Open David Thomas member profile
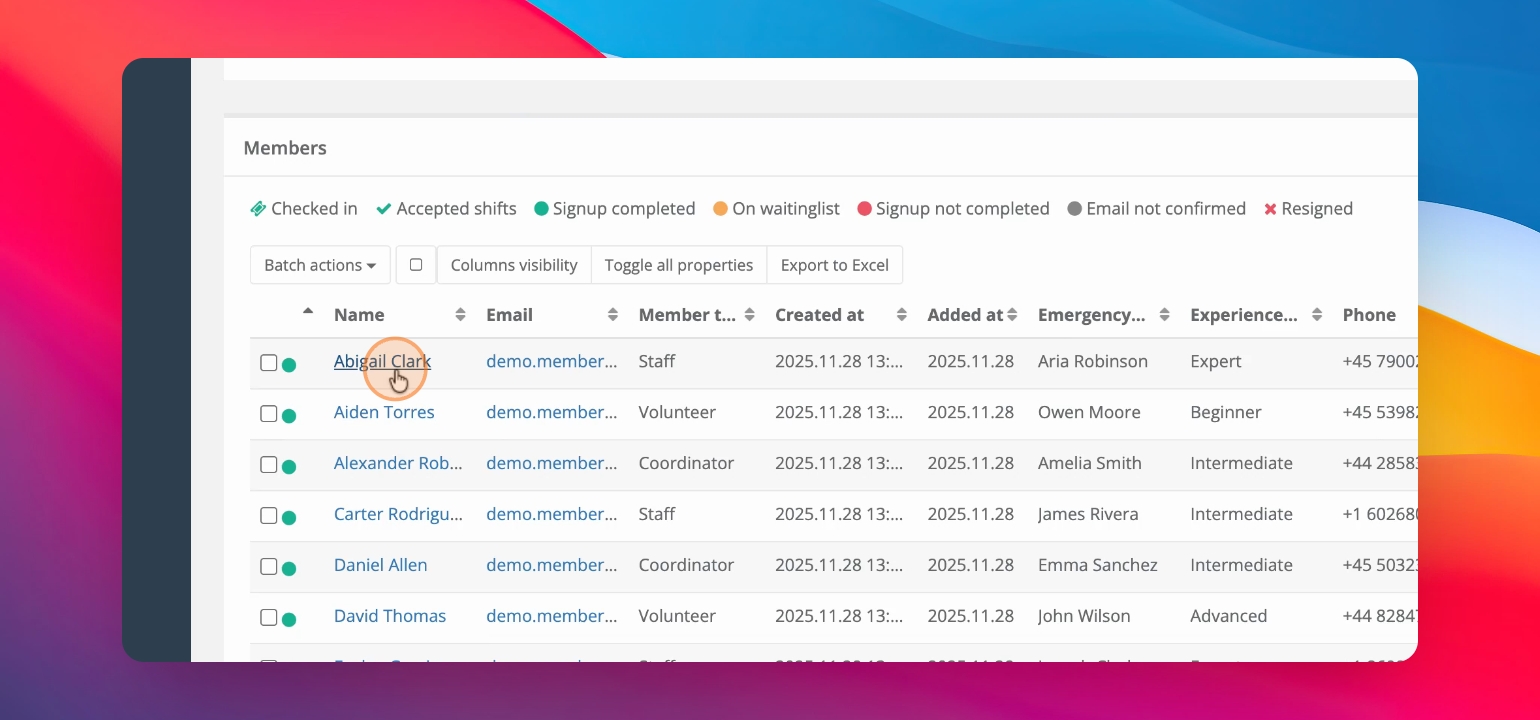 tap(390, 617)
